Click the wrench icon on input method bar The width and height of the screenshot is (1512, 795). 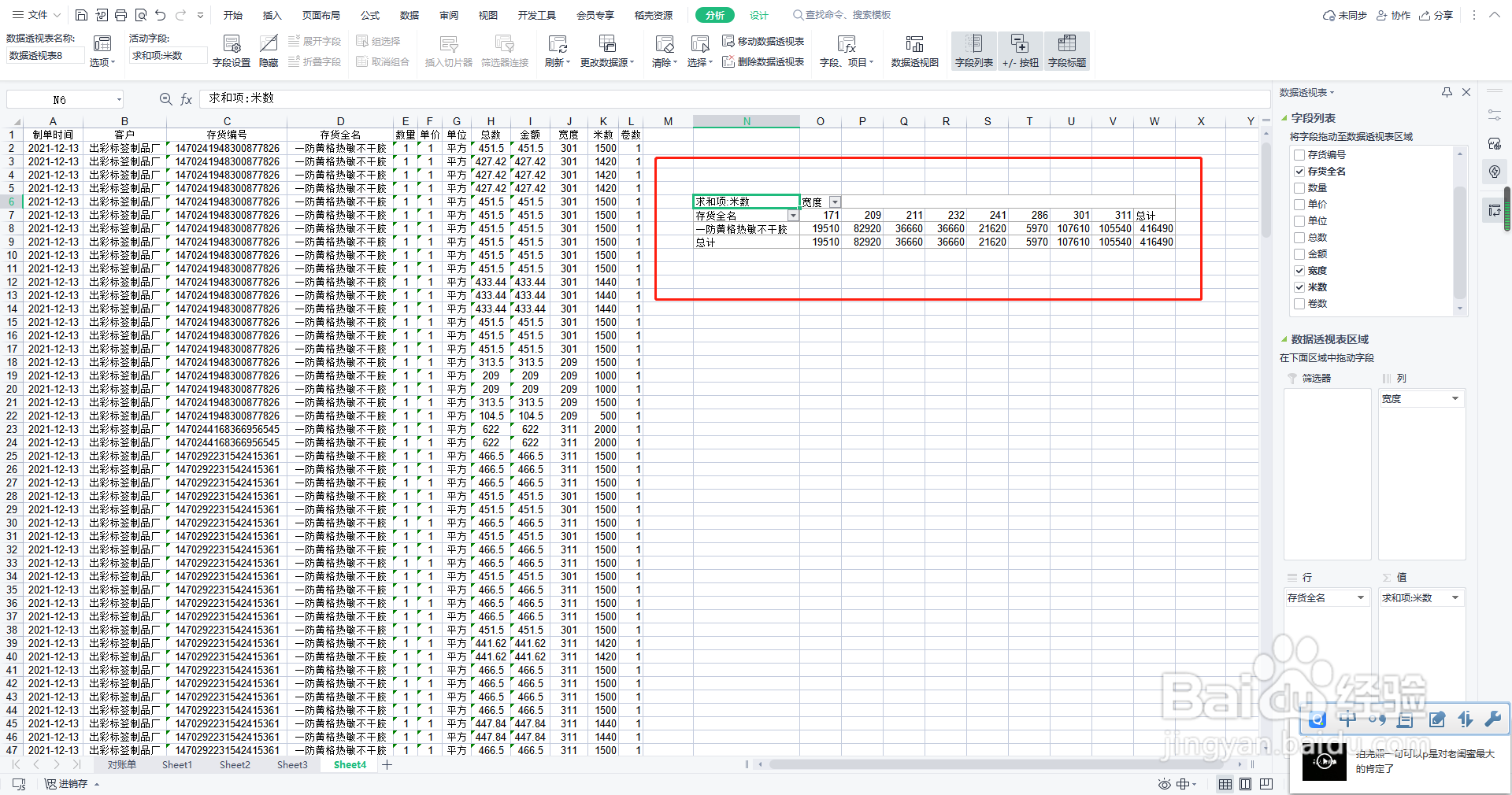tap(1492, 719)
